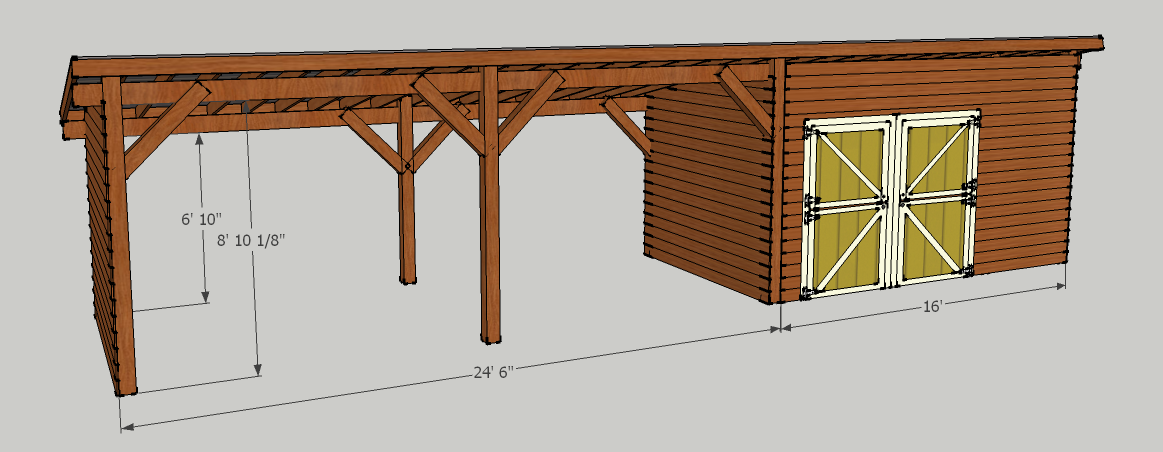Click the 24' 6" length dimension label

pyautogui.click(x=493, y=373)
